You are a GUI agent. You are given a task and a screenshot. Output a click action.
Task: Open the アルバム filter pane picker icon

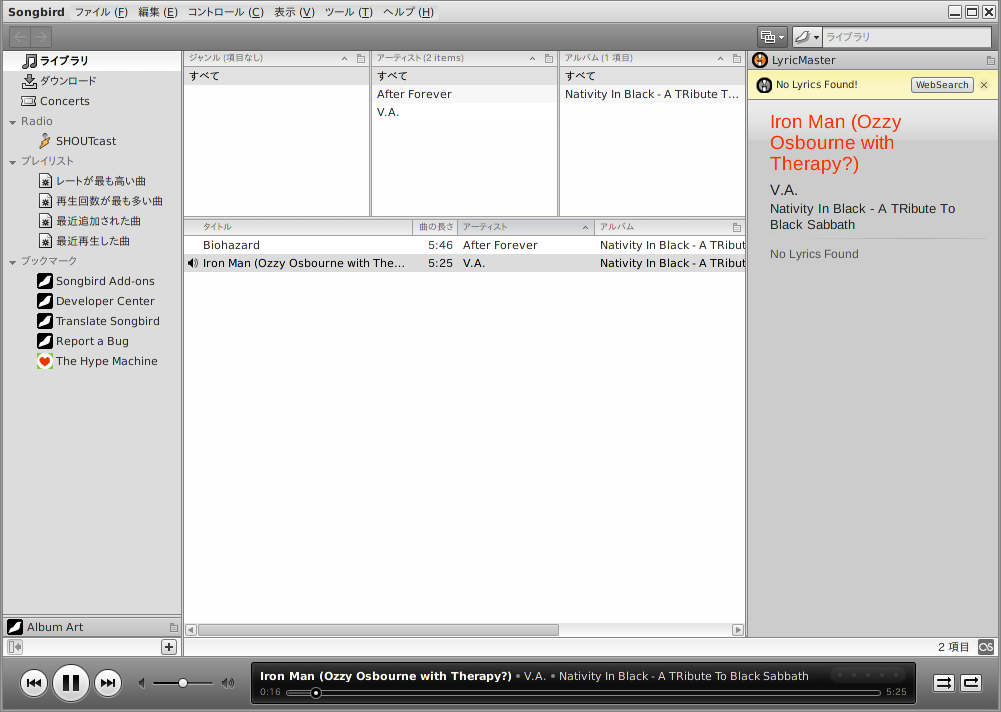point(737,58)
